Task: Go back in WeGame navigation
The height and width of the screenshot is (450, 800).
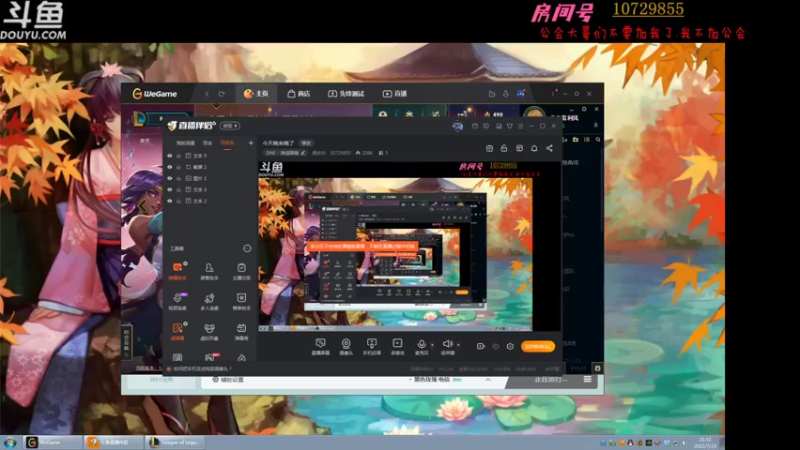Action: tap(207, 94)
